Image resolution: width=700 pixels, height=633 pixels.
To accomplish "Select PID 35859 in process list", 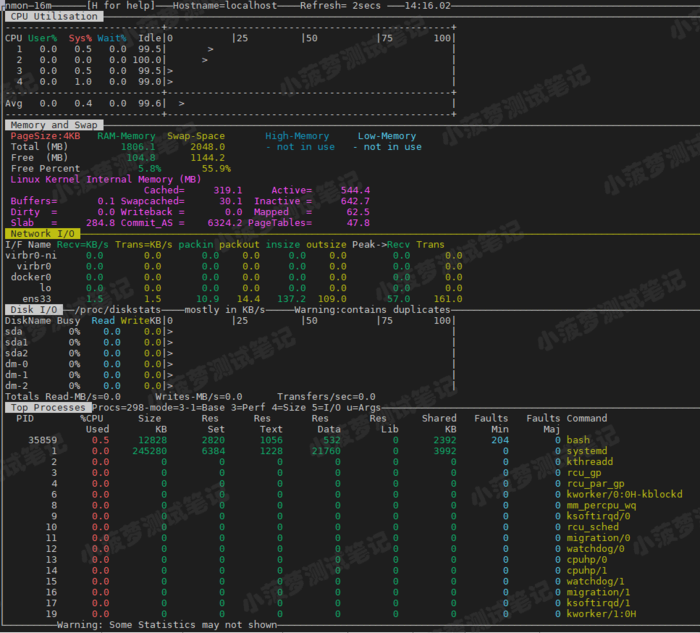I will pos(42,440).
